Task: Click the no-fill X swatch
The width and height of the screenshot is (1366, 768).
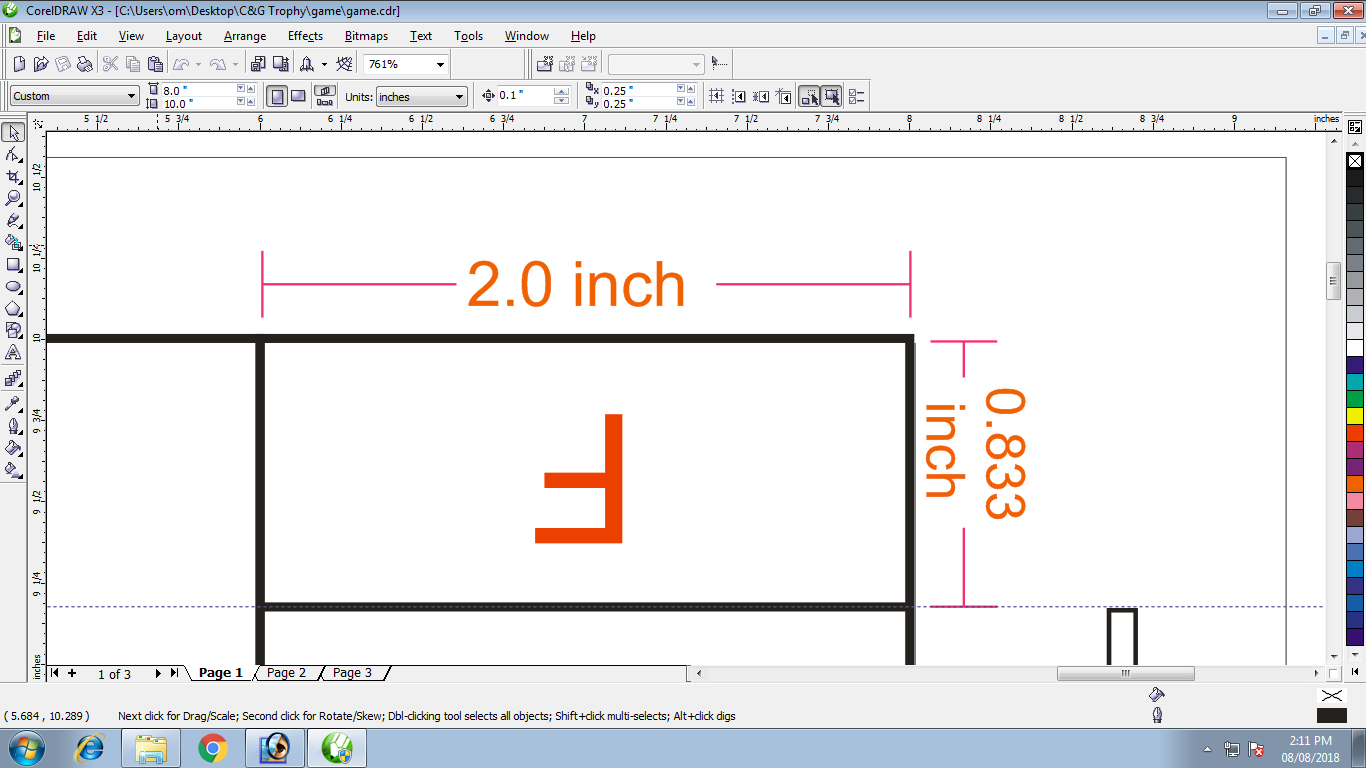Action: click(1355, 161)
